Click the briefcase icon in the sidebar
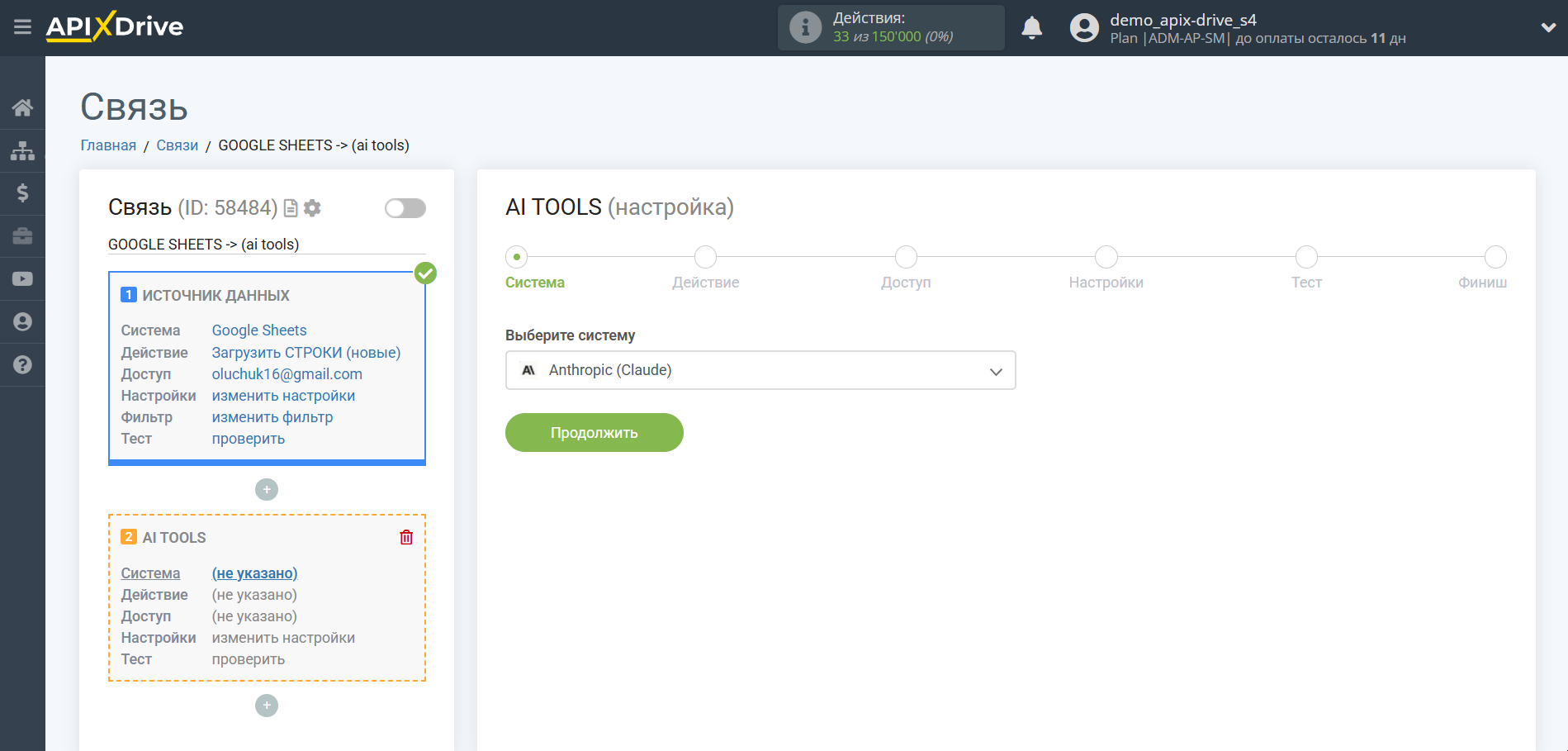The height and width of the screenshot is (751, 1568). (22, 236)
